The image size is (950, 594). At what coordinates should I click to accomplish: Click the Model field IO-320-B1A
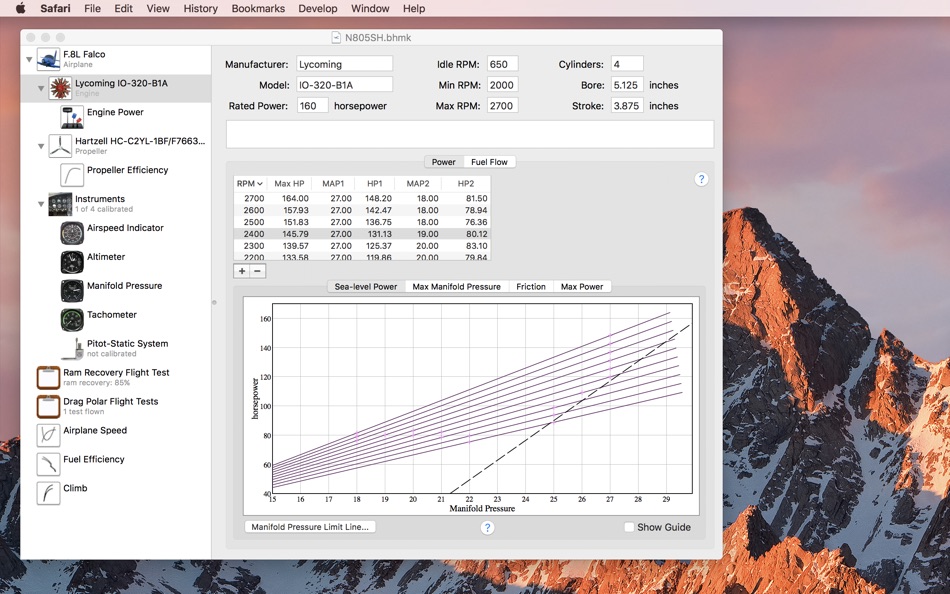pyautogui.click(x=344, y=85)
